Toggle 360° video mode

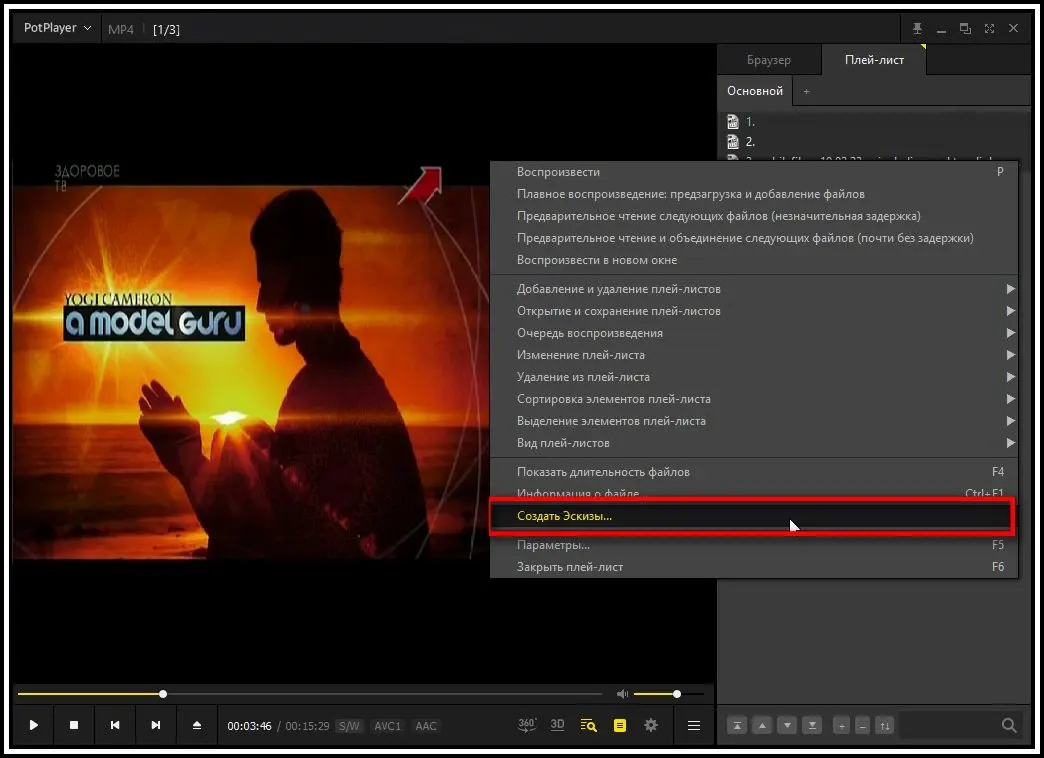coord(527,725)
